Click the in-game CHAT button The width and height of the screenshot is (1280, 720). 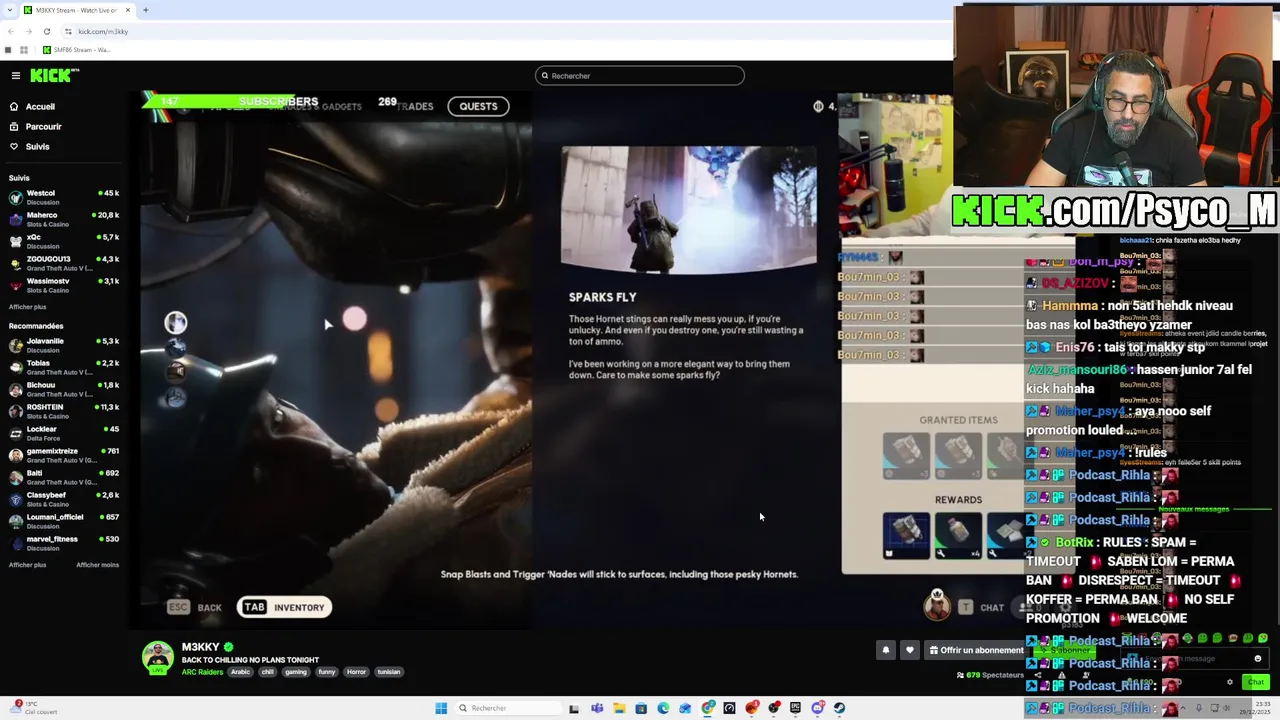(981, 607)
